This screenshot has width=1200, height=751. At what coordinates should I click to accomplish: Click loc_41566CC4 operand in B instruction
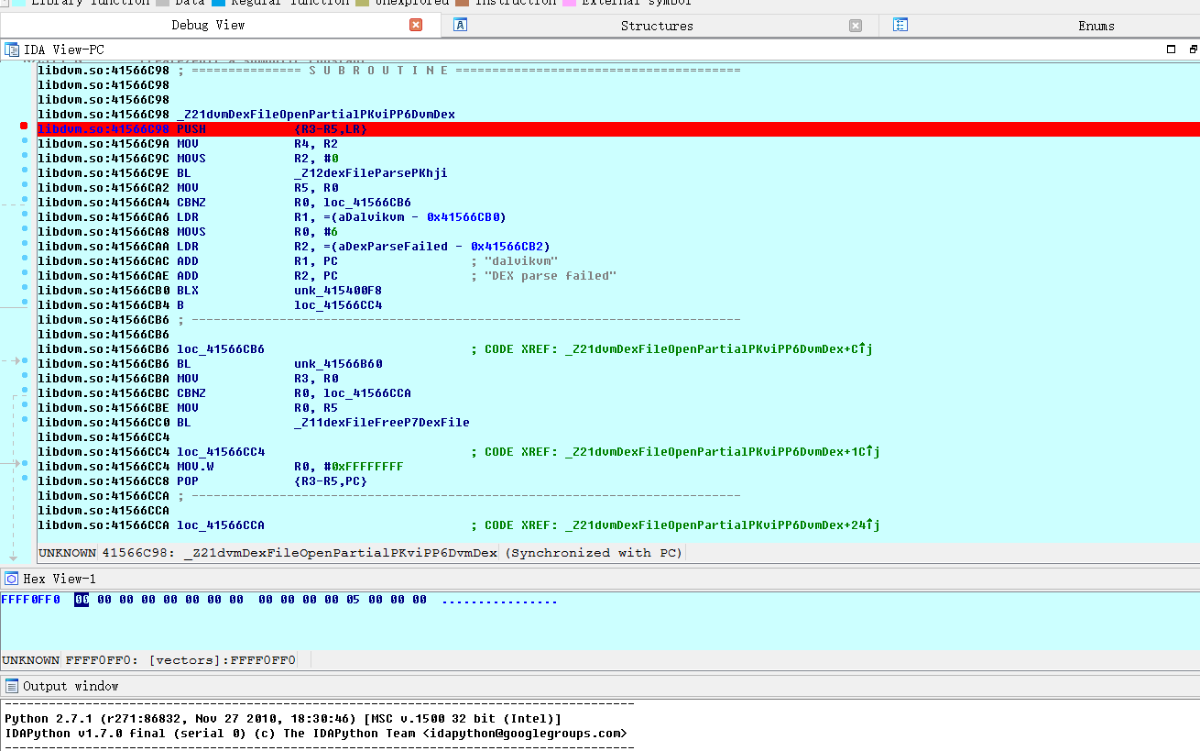coord(337,305)
